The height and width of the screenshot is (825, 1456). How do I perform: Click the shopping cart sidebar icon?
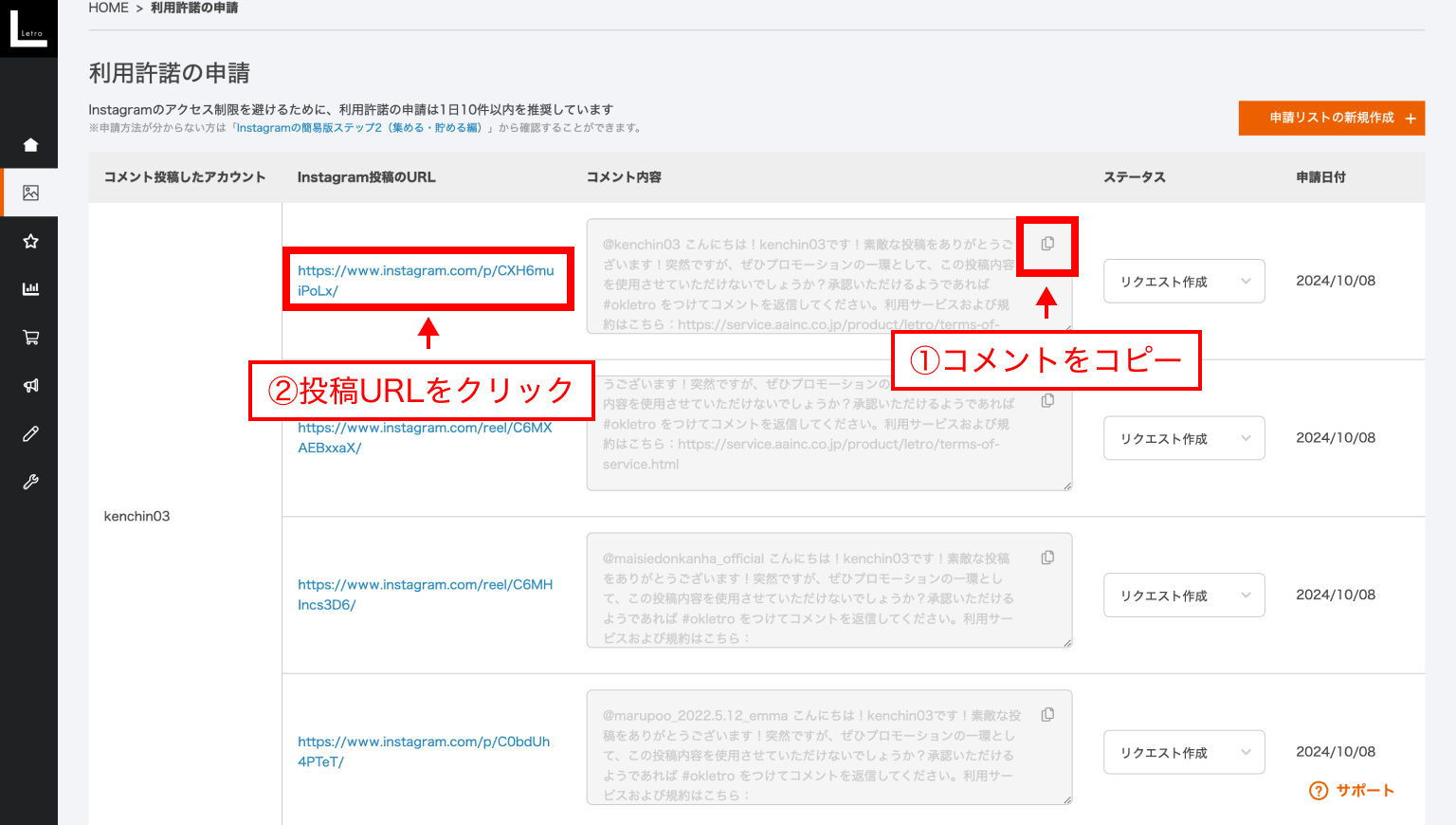point(30,338)
